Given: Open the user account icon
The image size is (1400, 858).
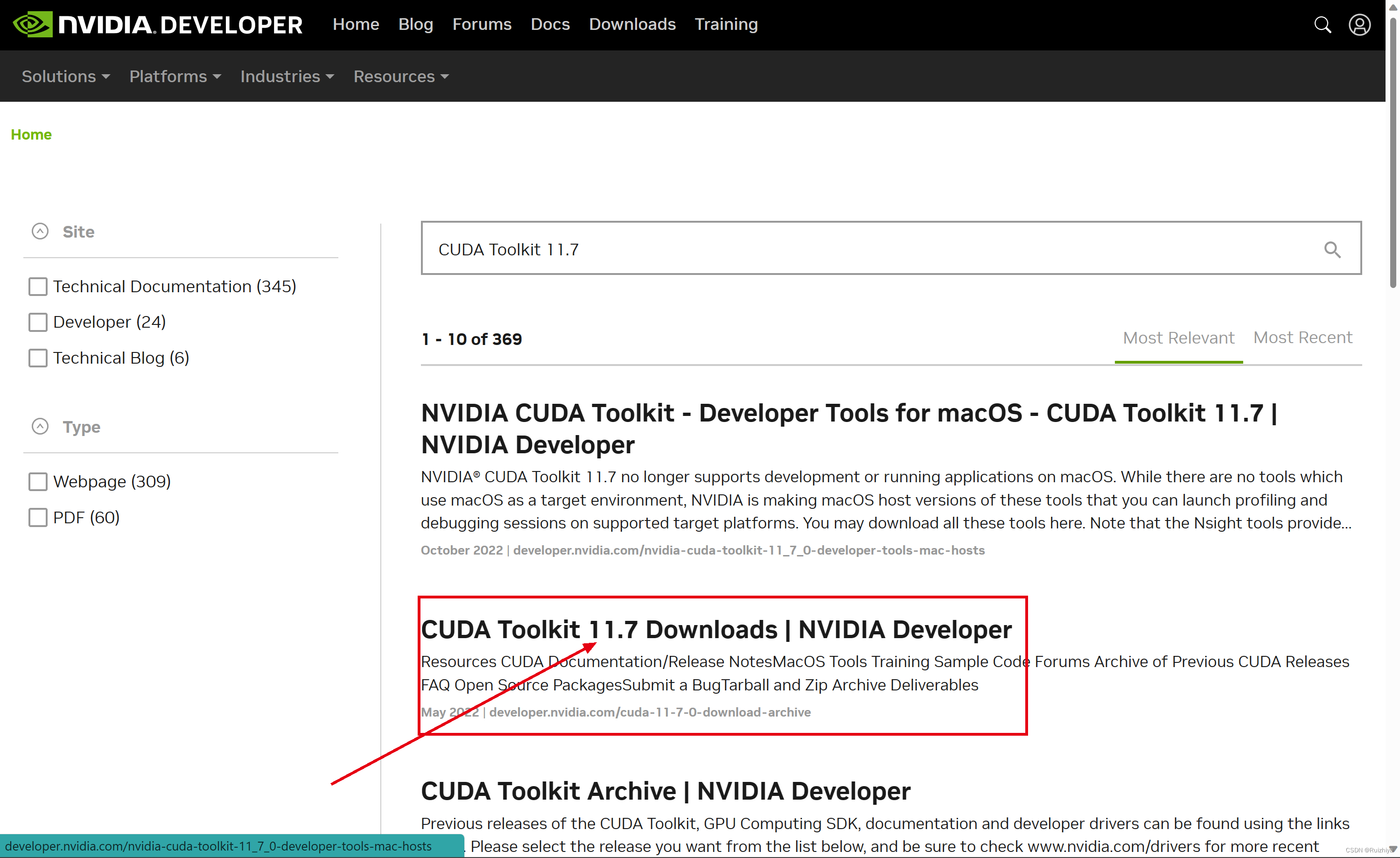Looking at the screenshot, I should tap(1360, 25).
